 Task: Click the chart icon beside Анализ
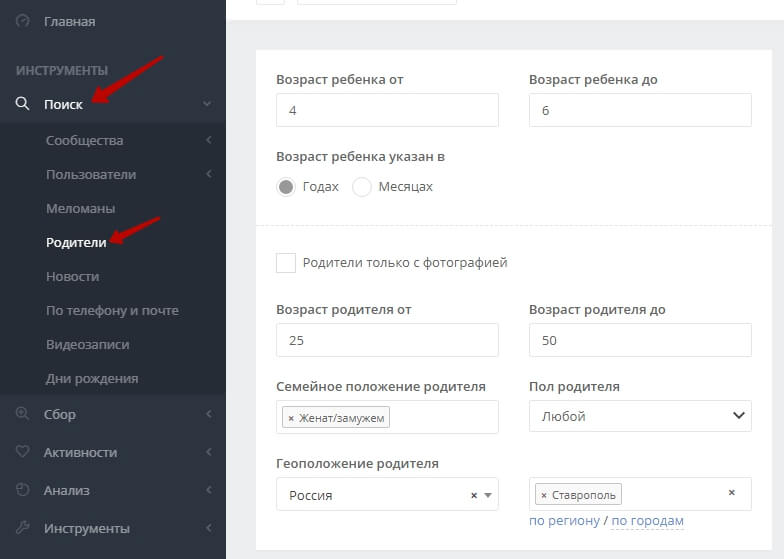point(23,490)
